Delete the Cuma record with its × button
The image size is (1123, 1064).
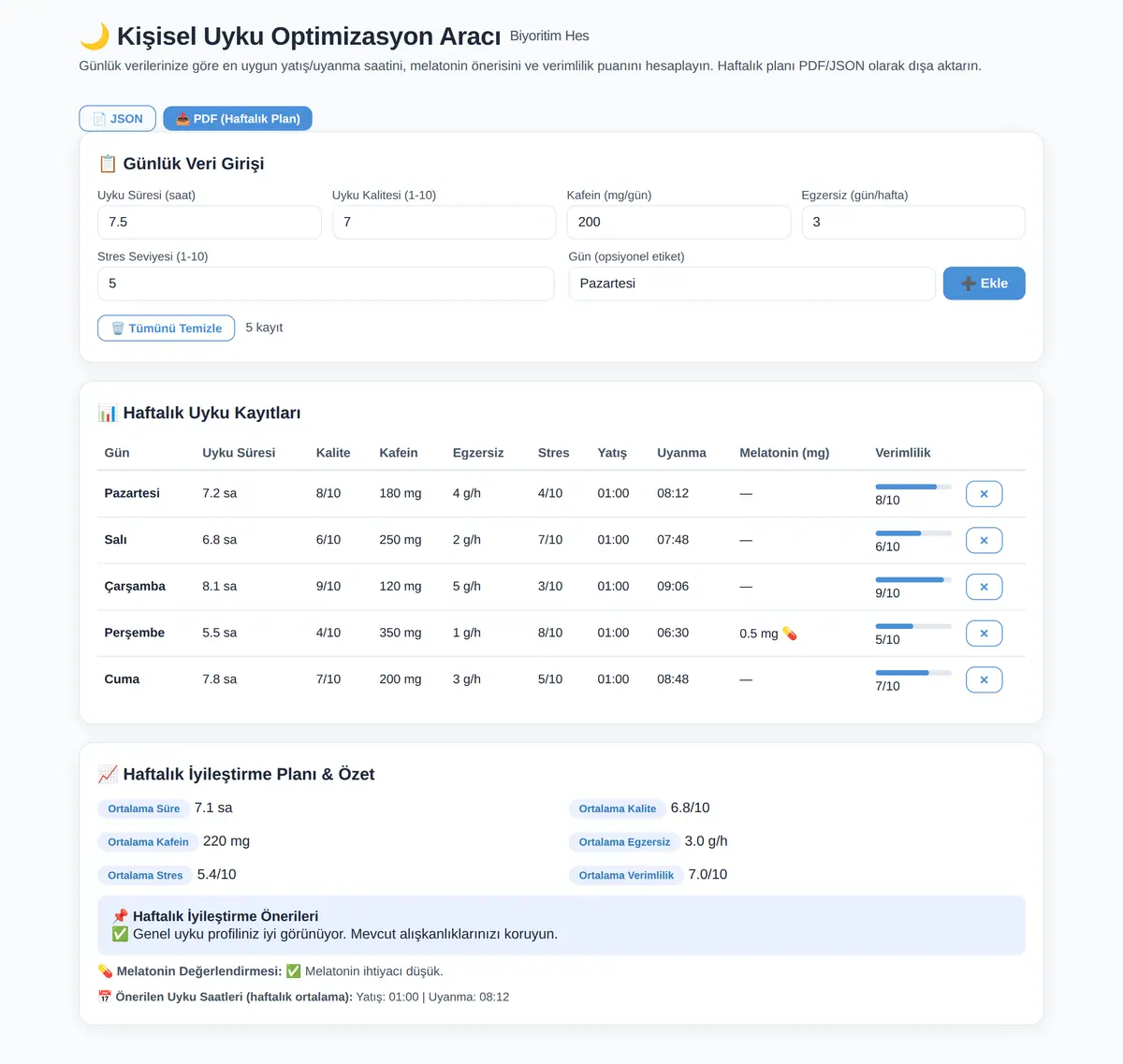(x=984, y=679)
